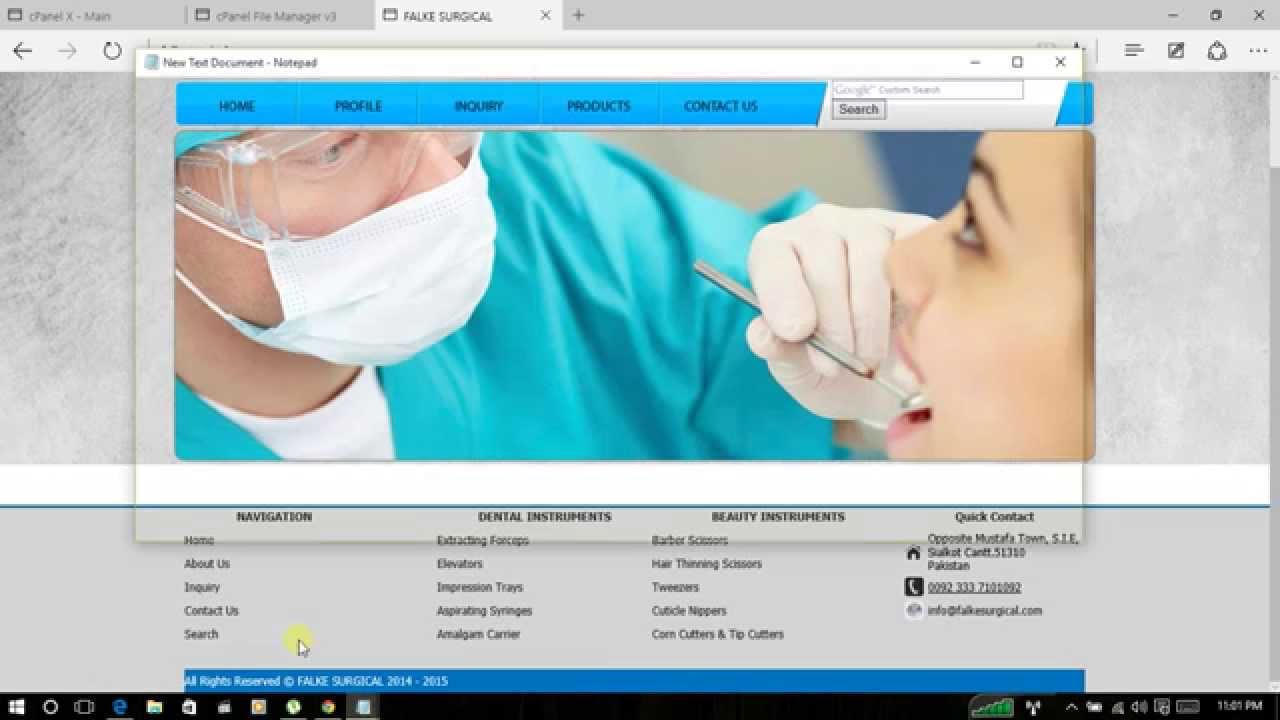
Task: Open Barber Scissors link
Action: tap(690, 540)
